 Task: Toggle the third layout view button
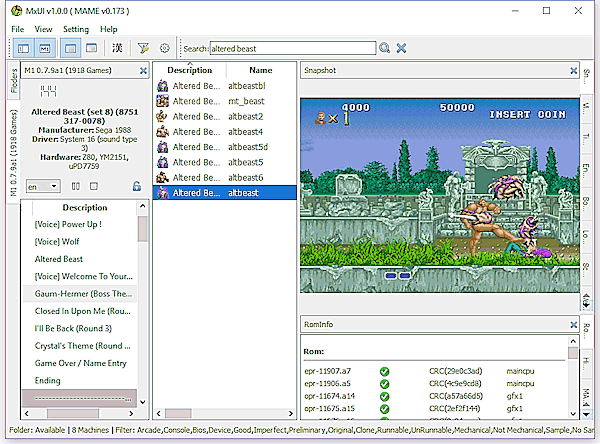tap(71, 48)
